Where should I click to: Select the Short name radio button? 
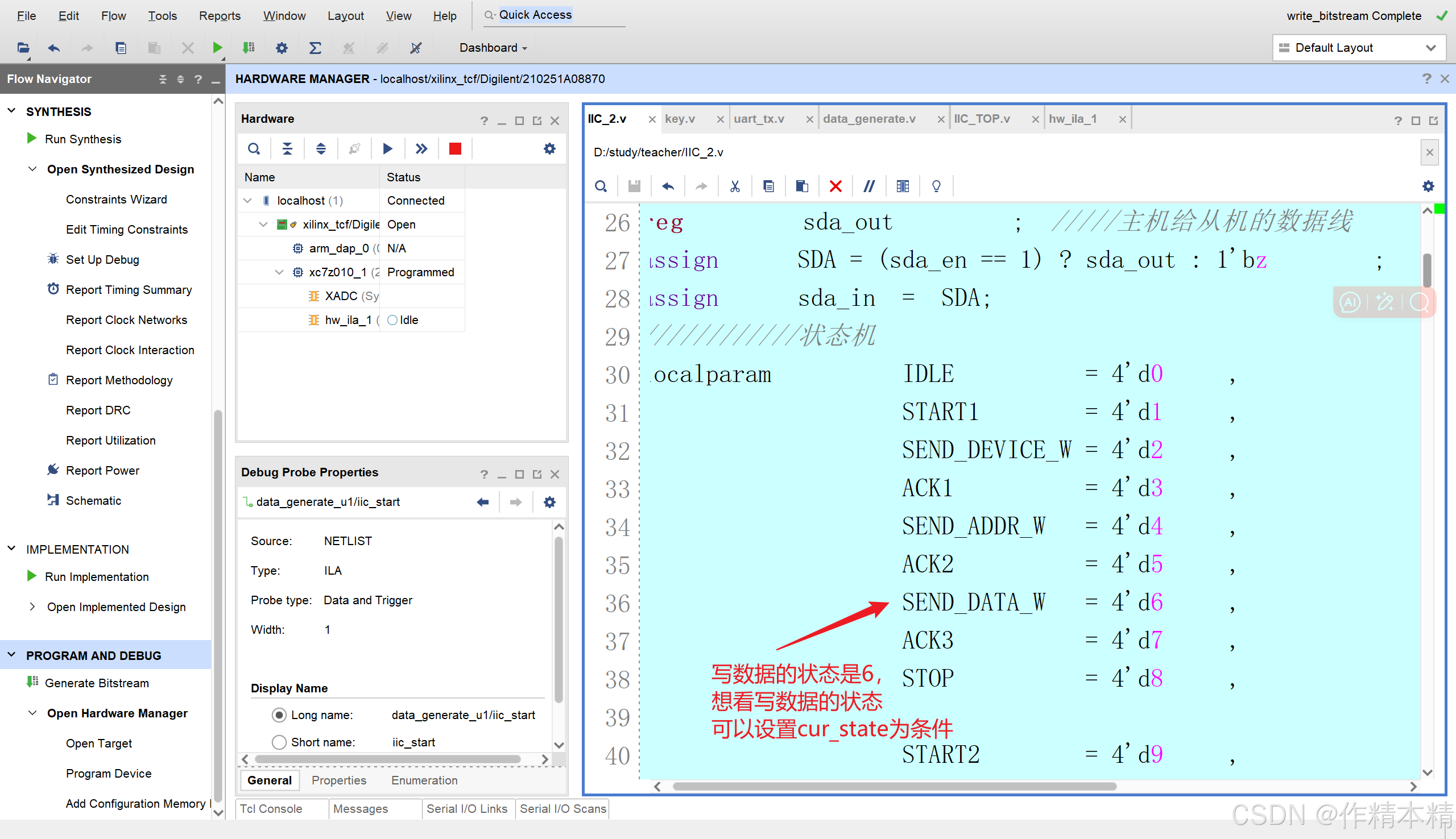tap(279, 742)
